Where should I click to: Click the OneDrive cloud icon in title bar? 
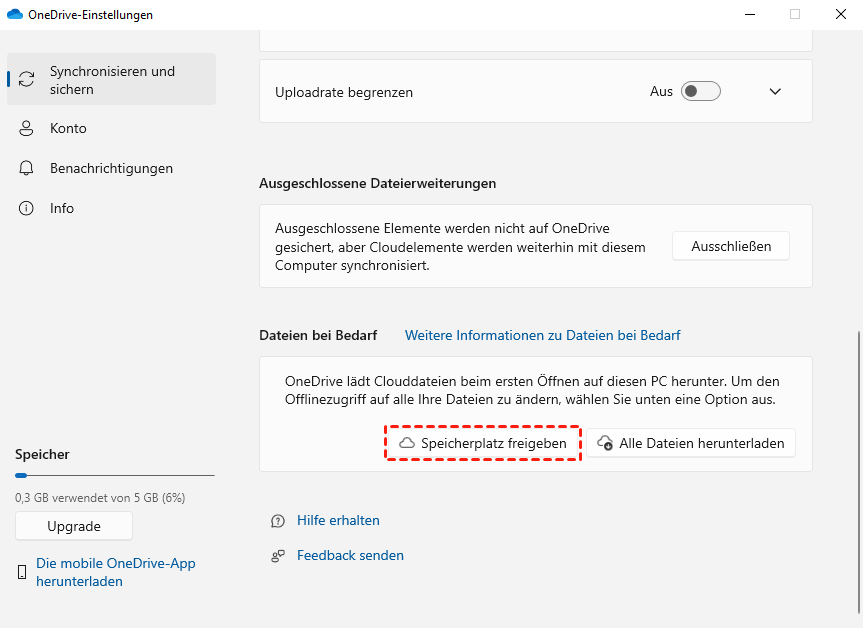(x=15, y=15)
